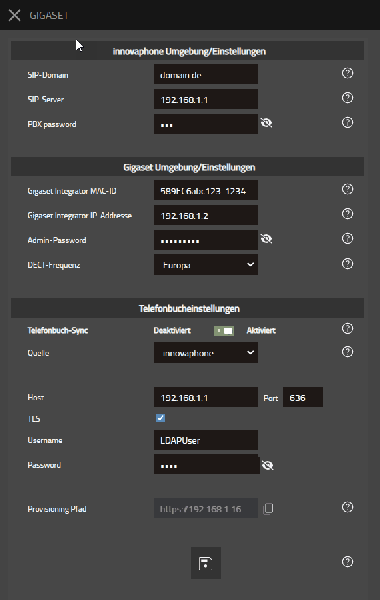Open help for SIP-Server field
Viewport: 380px width, 600px height.
point(347,98)
